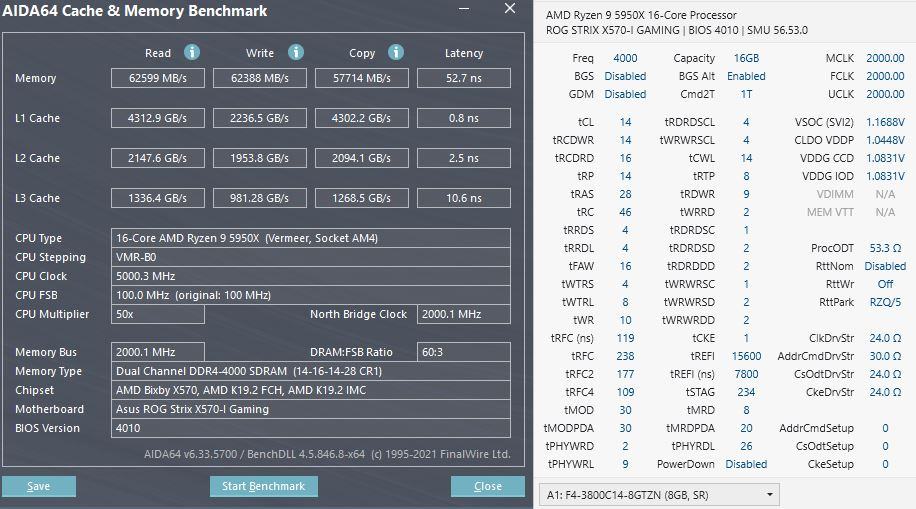
Task: Select L3 Cache latency 10.6 ns
Action: pyautogui.click(x=464, y=198)
